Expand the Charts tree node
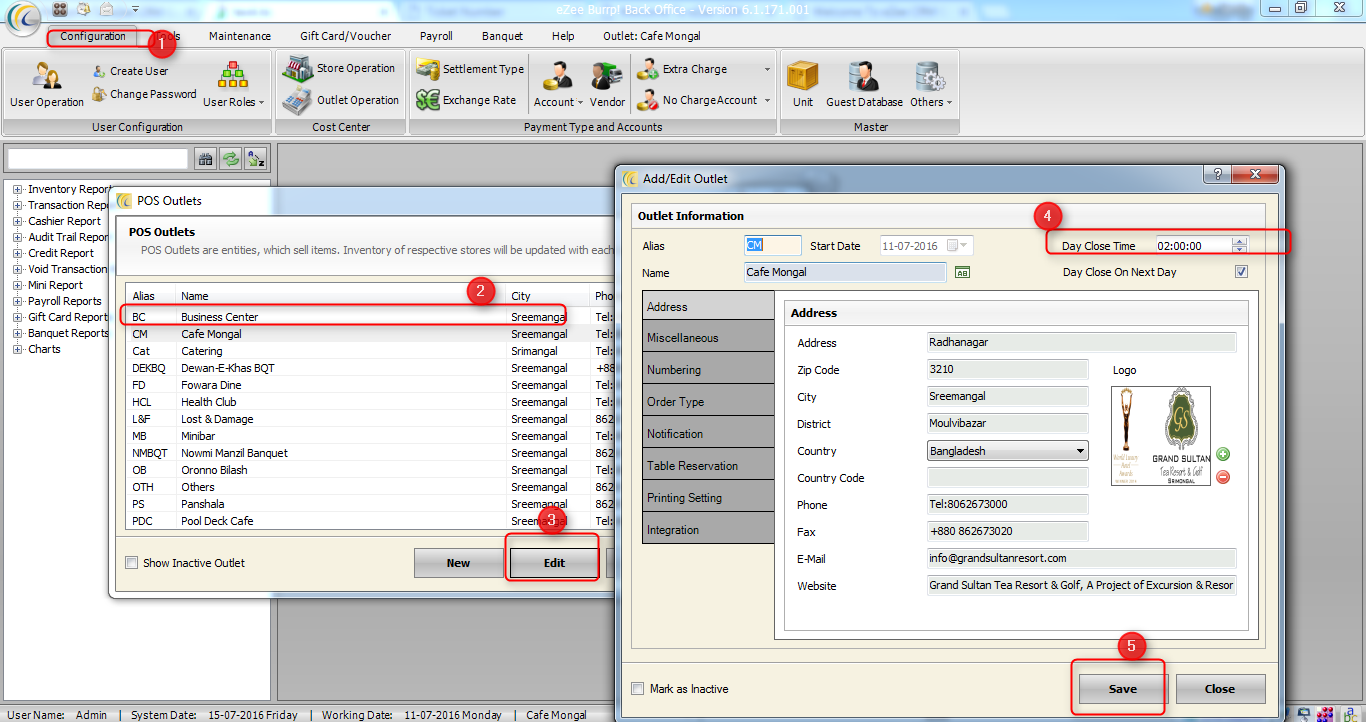The image size is (1366, 722). coord(17,349)
